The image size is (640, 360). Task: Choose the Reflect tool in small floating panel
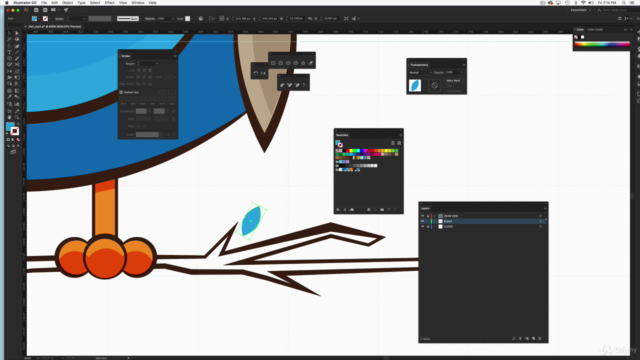coord(263,73)
